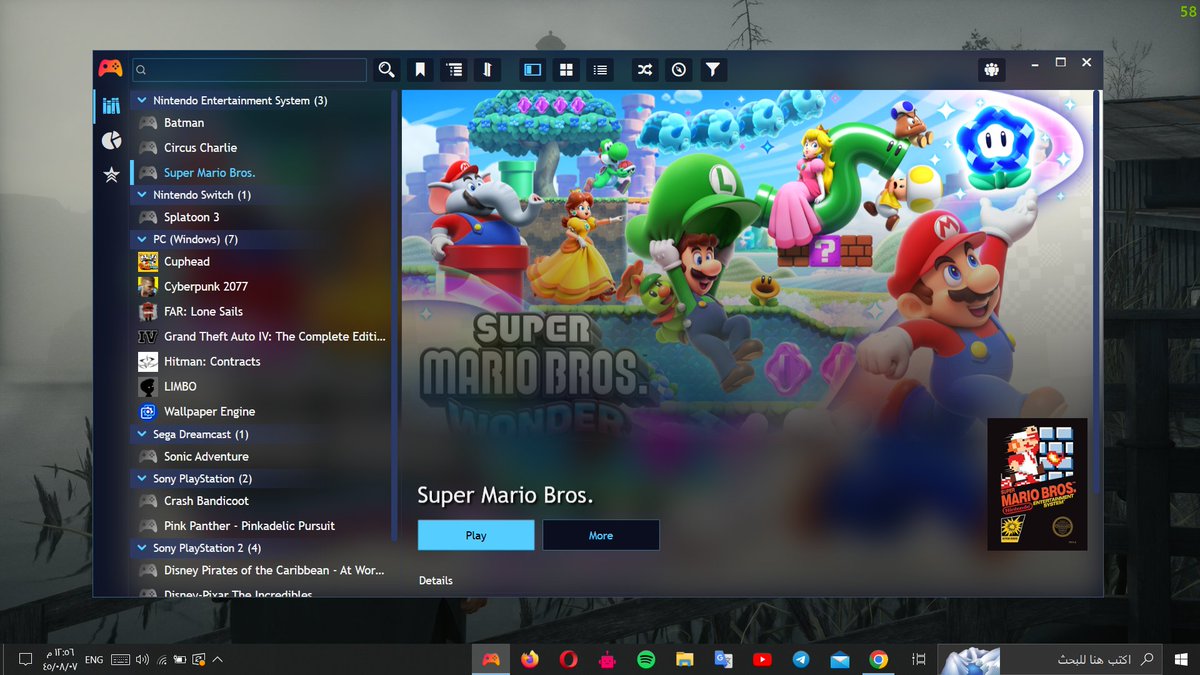The width and height of the screenshot is (1200, 675).
Task: Click the LIMBO silhouette icon
Action: (x=148, y=387)
